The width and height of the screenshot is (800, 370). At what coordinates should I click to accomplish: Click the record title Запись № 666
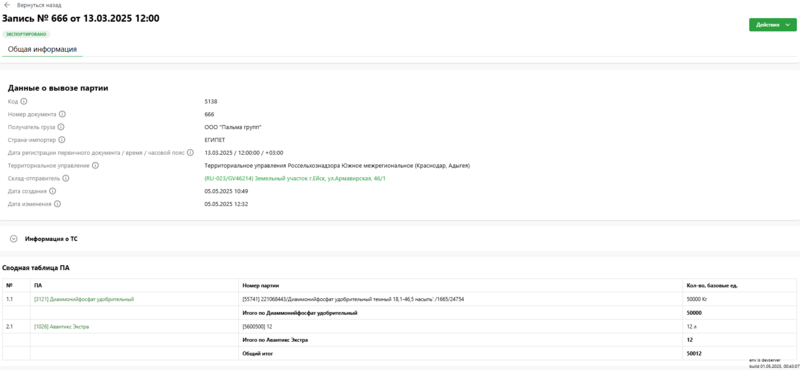pos(81,19)
